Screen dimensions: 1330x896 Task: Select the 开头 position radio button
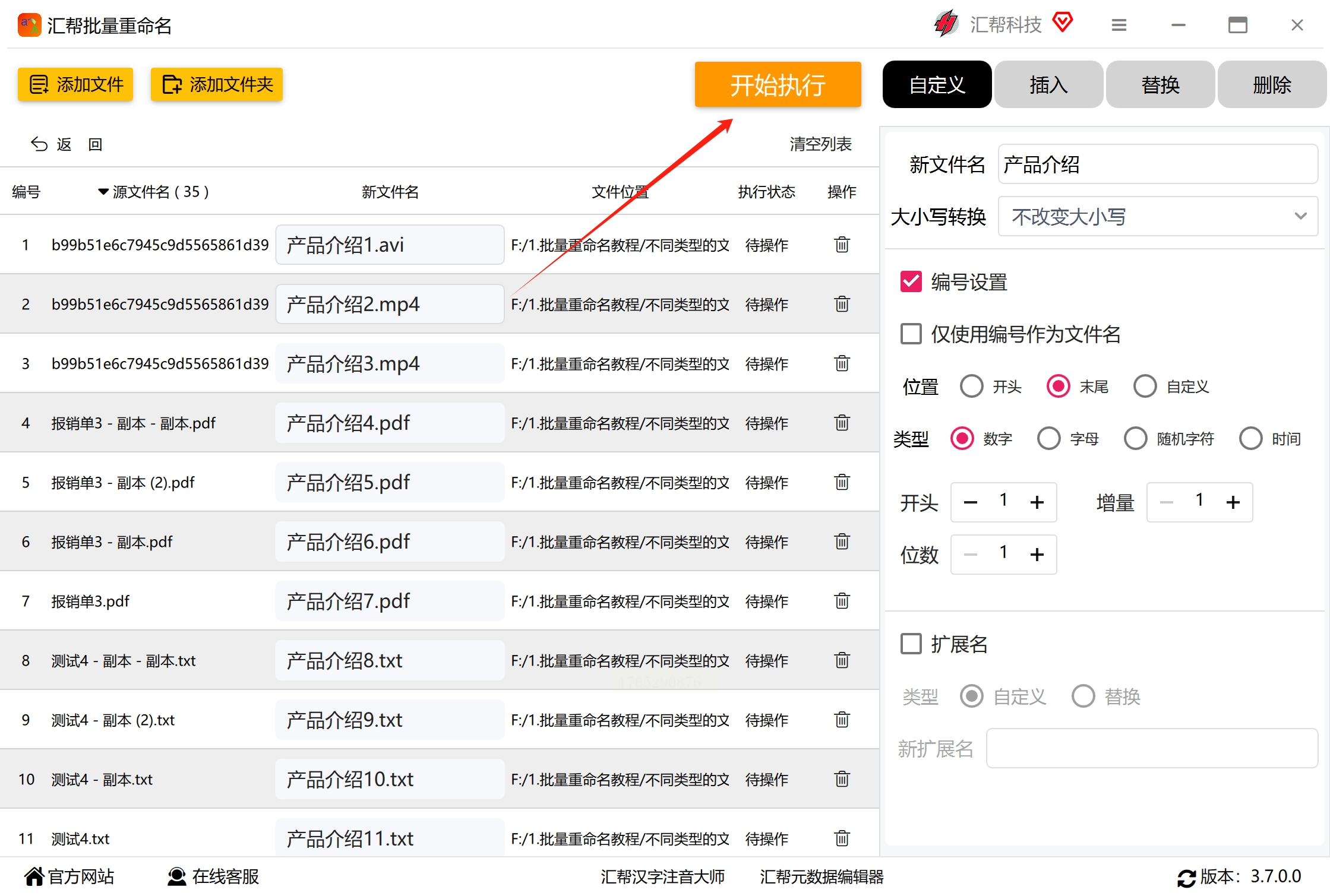pos(972,387)
